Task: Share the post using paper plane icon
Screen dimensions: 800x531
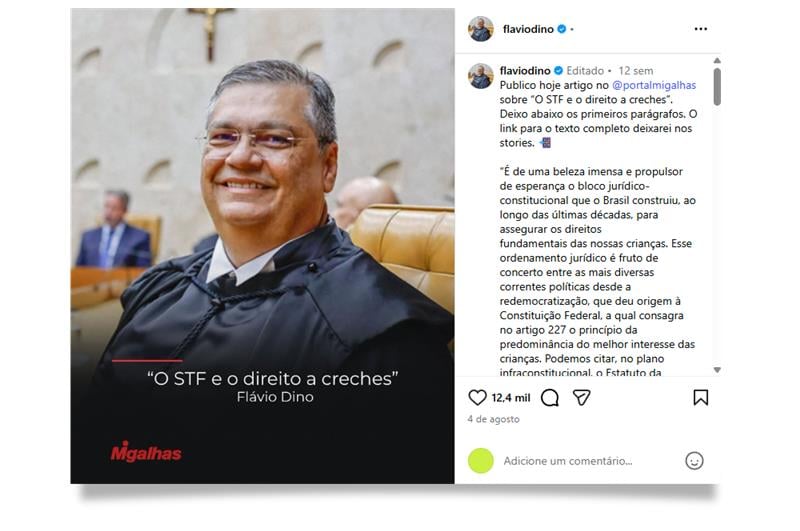Action: 581,398
